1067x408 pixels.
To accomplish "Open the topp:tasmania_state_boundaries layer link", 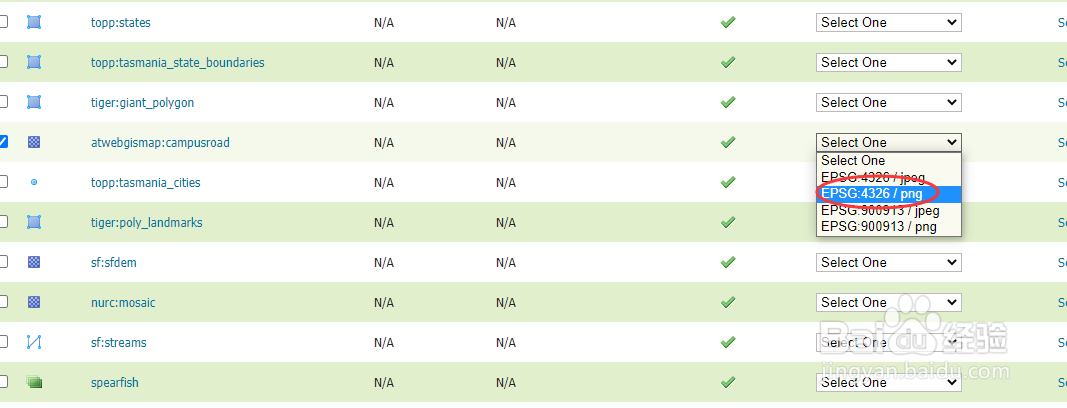I will tap(178, 63).
